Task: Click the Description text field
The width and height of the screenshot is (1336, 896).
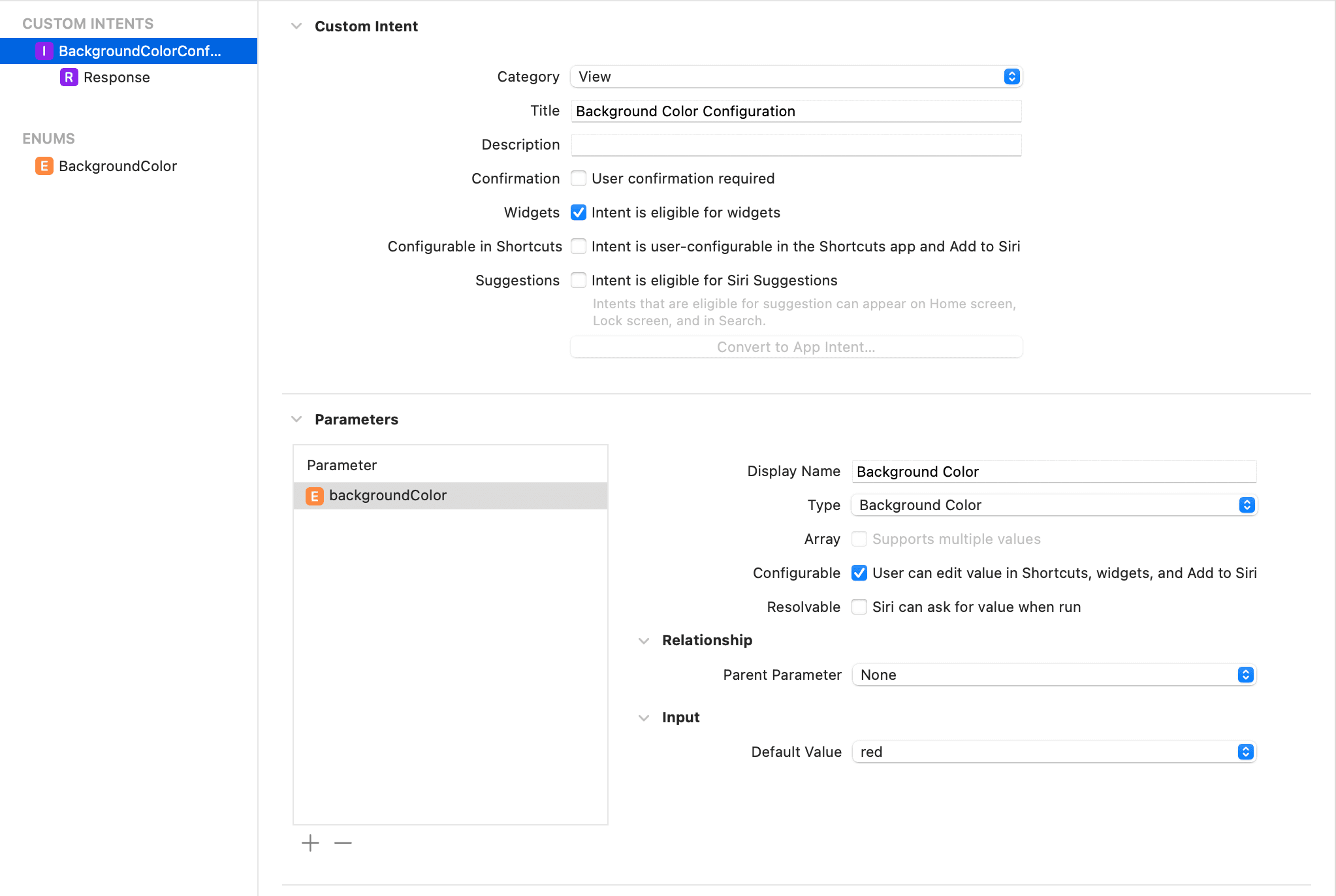Action: (795, 144)
